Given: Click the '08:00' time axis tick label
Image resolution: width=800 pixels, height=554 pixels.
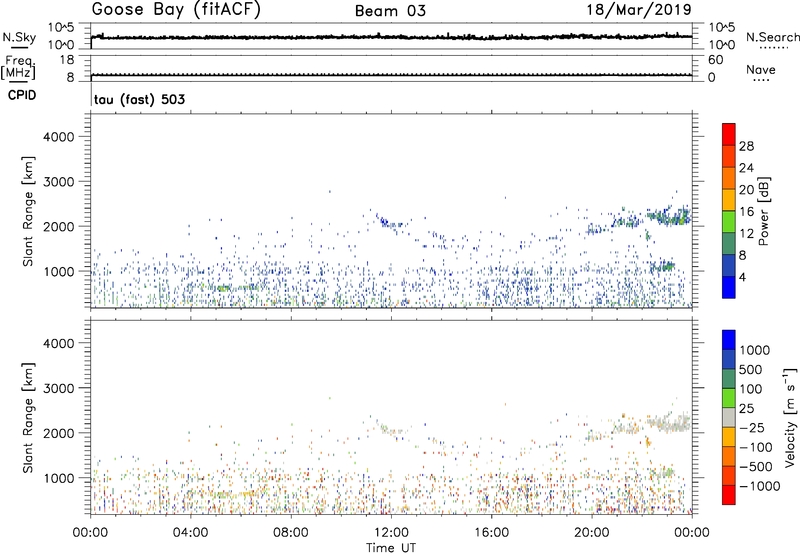Looking at the screenshot, I should tap(291, 533).
